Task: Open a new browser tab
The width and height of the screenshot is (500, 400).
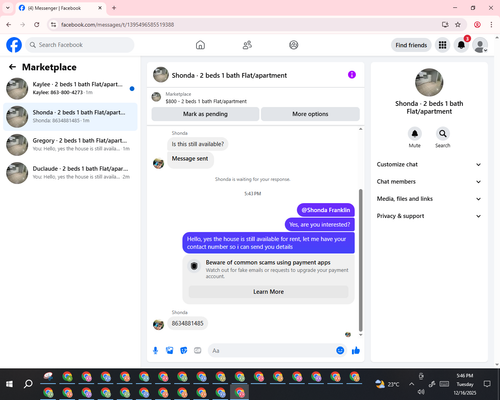Action: pyautogui.click(x=114, y=8)
